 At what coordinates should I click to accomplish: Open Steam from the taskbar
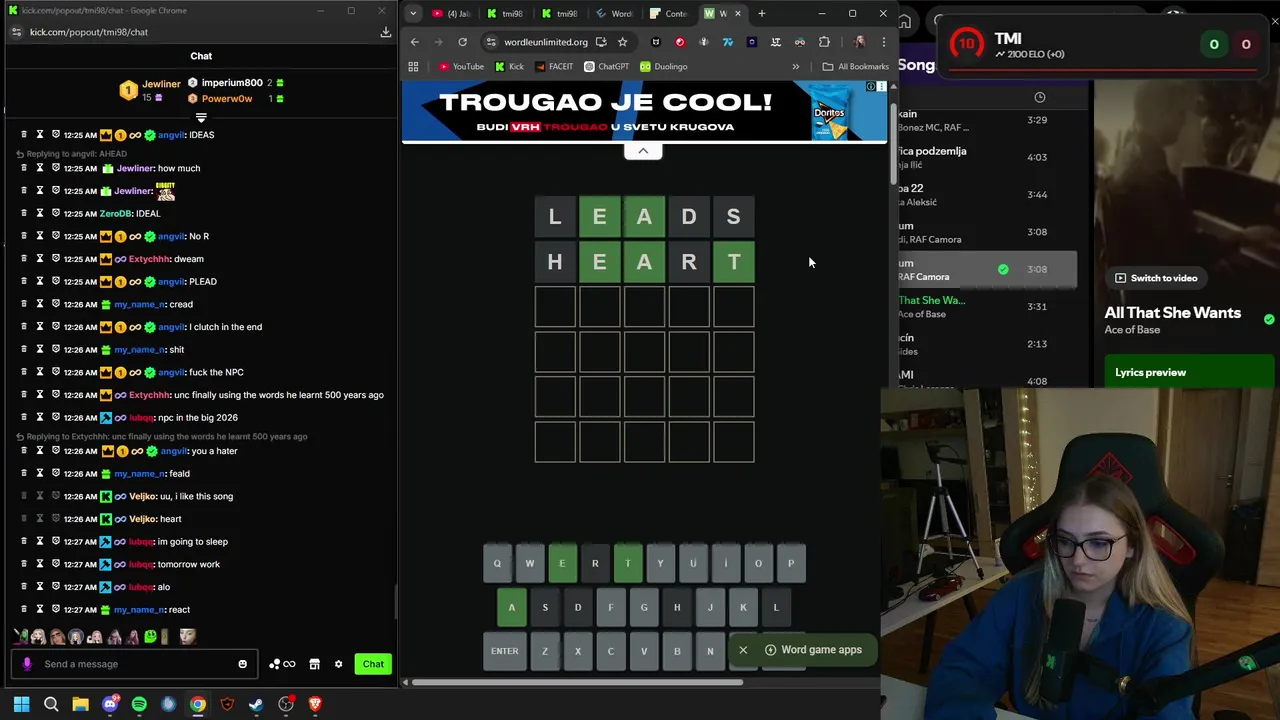pyautogui.click(x=256, y=704)
